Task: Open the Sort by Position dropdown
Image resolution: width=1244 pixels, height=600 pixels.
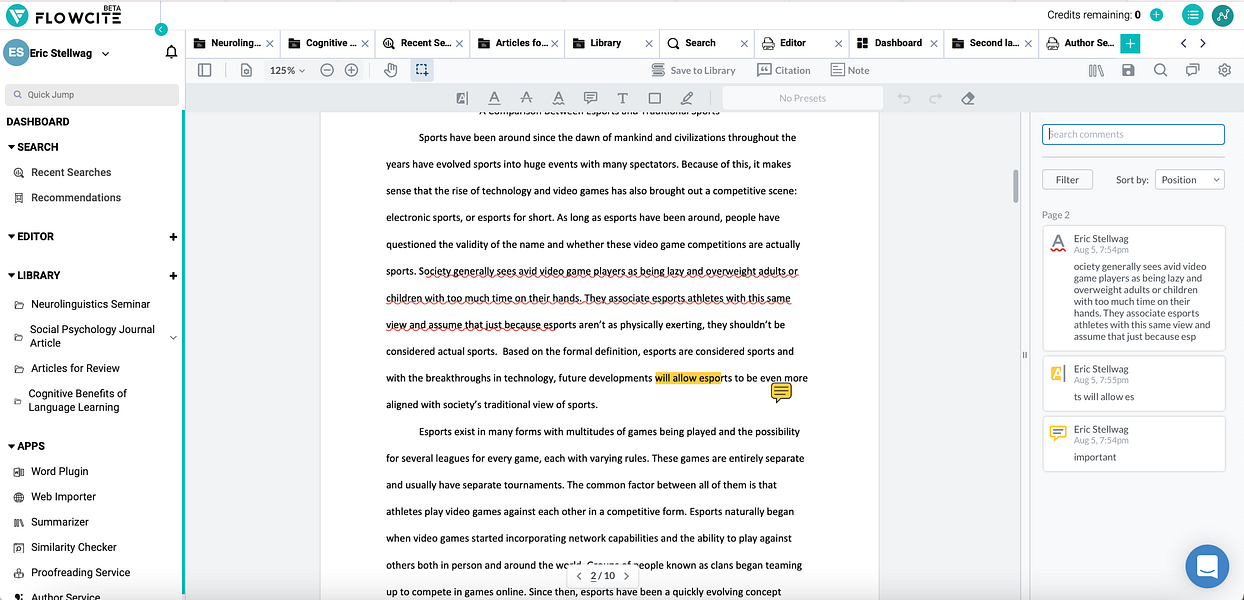Action: click(x=1189, y=180)
